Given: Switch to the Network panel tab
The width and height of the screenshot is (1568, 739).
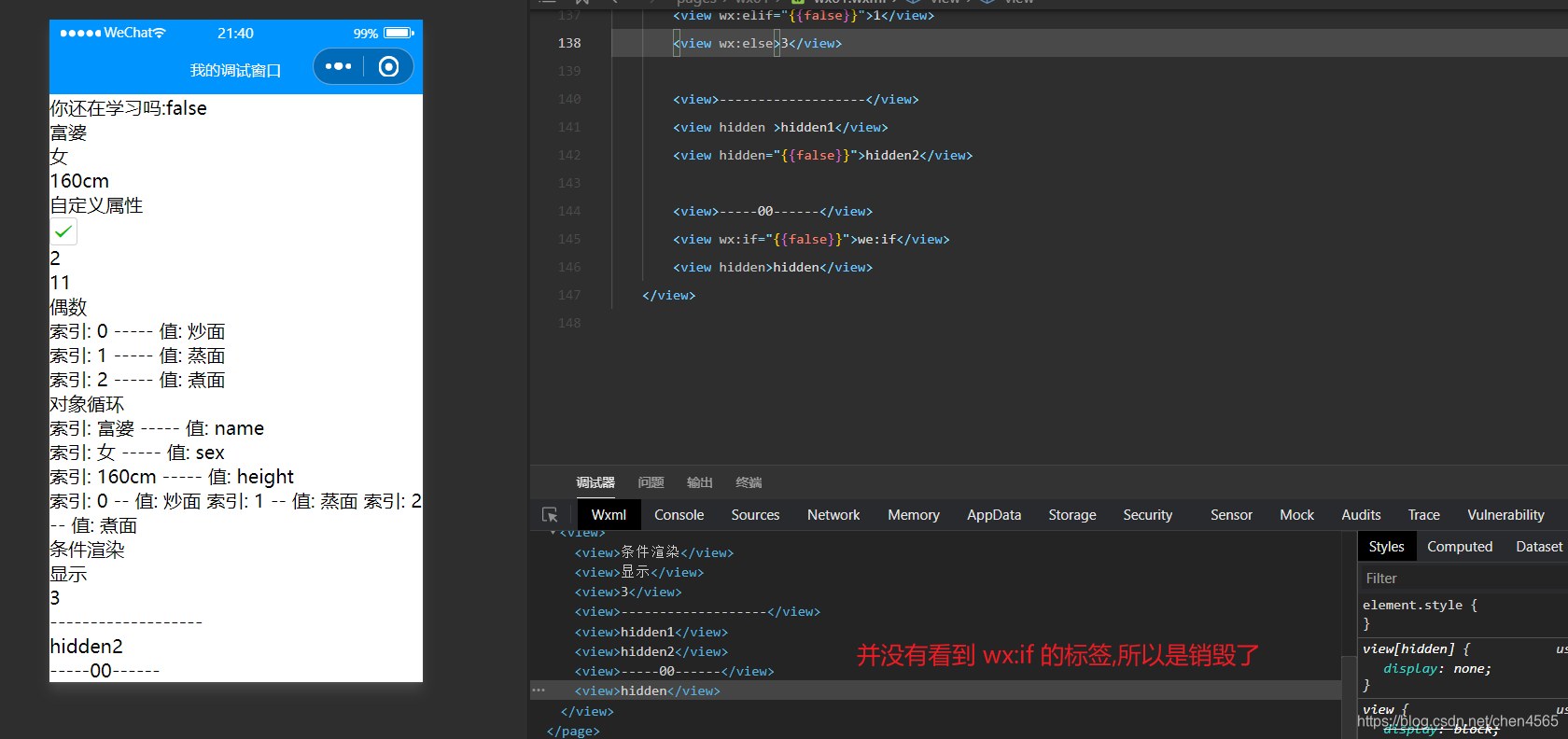Looking at the screenshot, I should (833, 515).
